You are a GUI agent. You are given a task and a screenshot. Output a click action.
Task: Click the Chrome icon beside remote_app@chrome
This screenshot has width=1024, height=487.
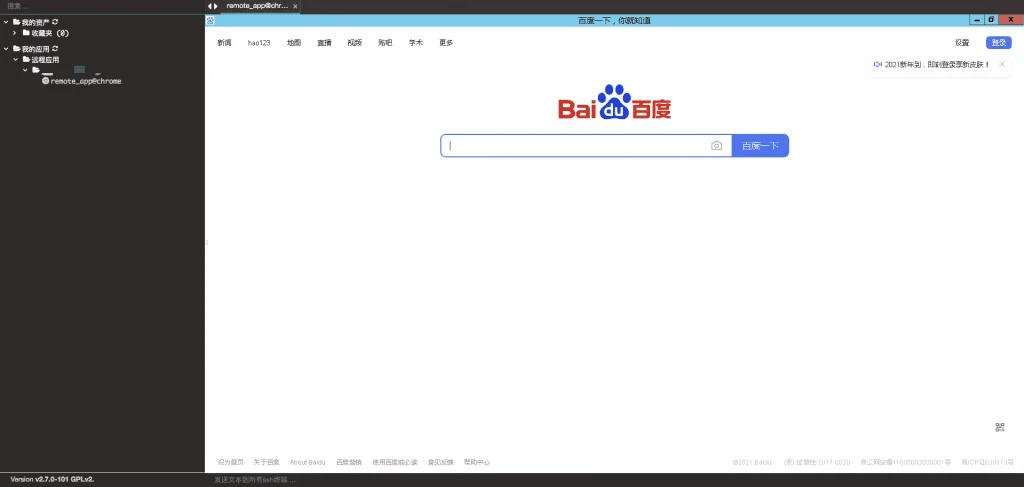pyautogui.click(x=46, y=81)
